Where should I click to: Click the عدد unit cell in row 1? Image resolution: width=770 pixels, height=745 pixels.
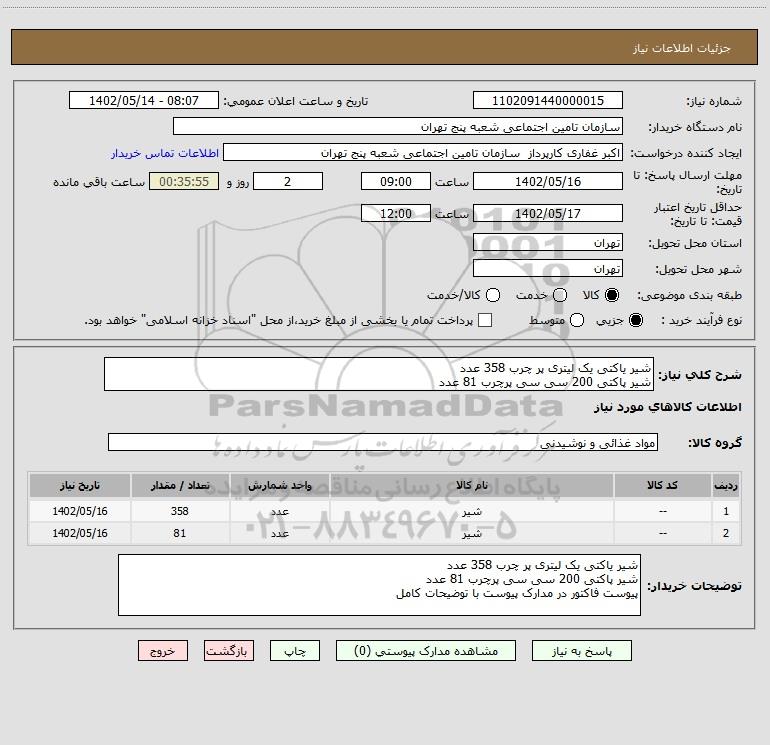click(280, 511)
